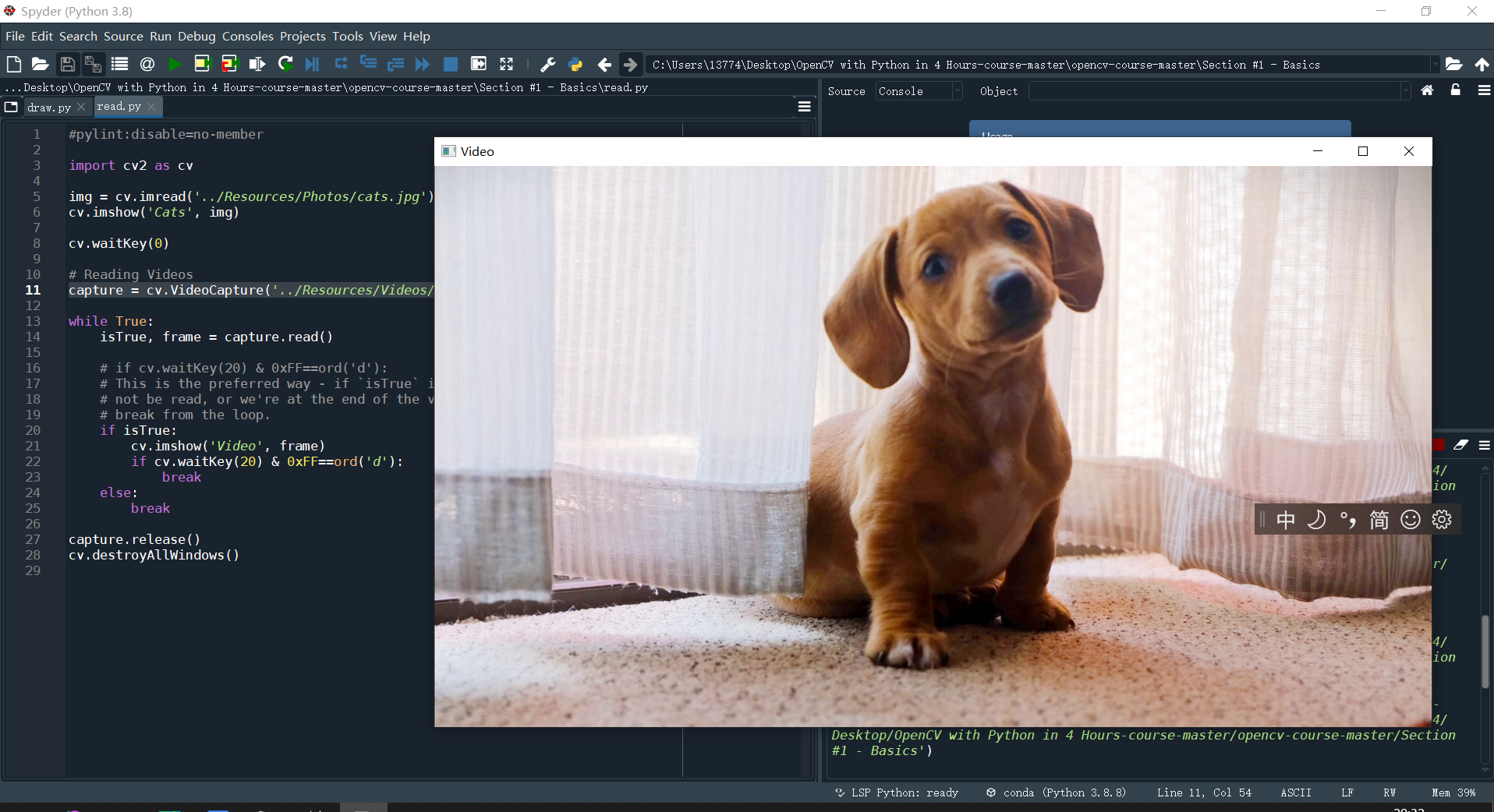Click the @ symbol finder icon
The height and width of the screenshot is (812, 1494).
point(147,64)
